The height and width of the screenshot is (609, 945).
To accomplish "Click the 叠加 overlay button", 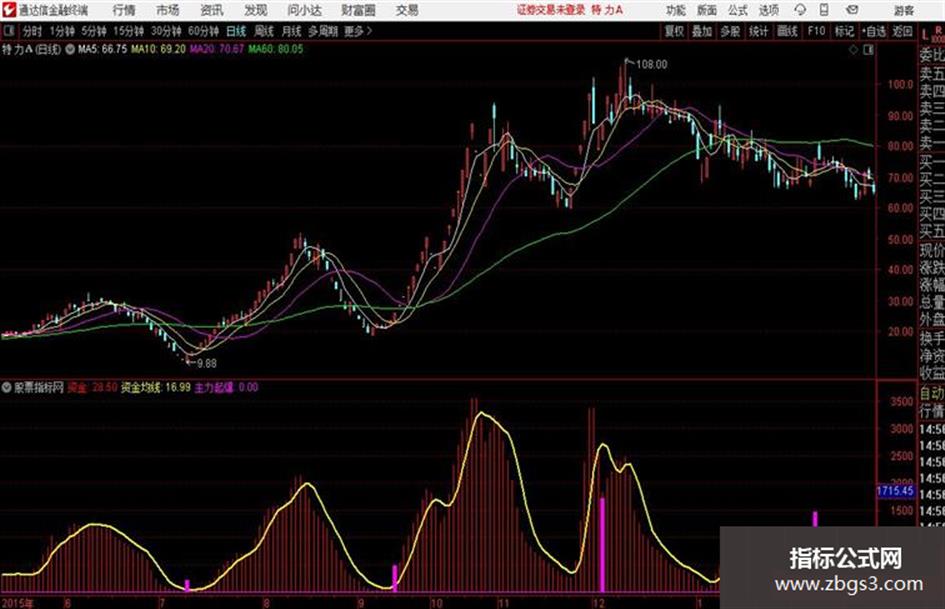I will 702,31.
